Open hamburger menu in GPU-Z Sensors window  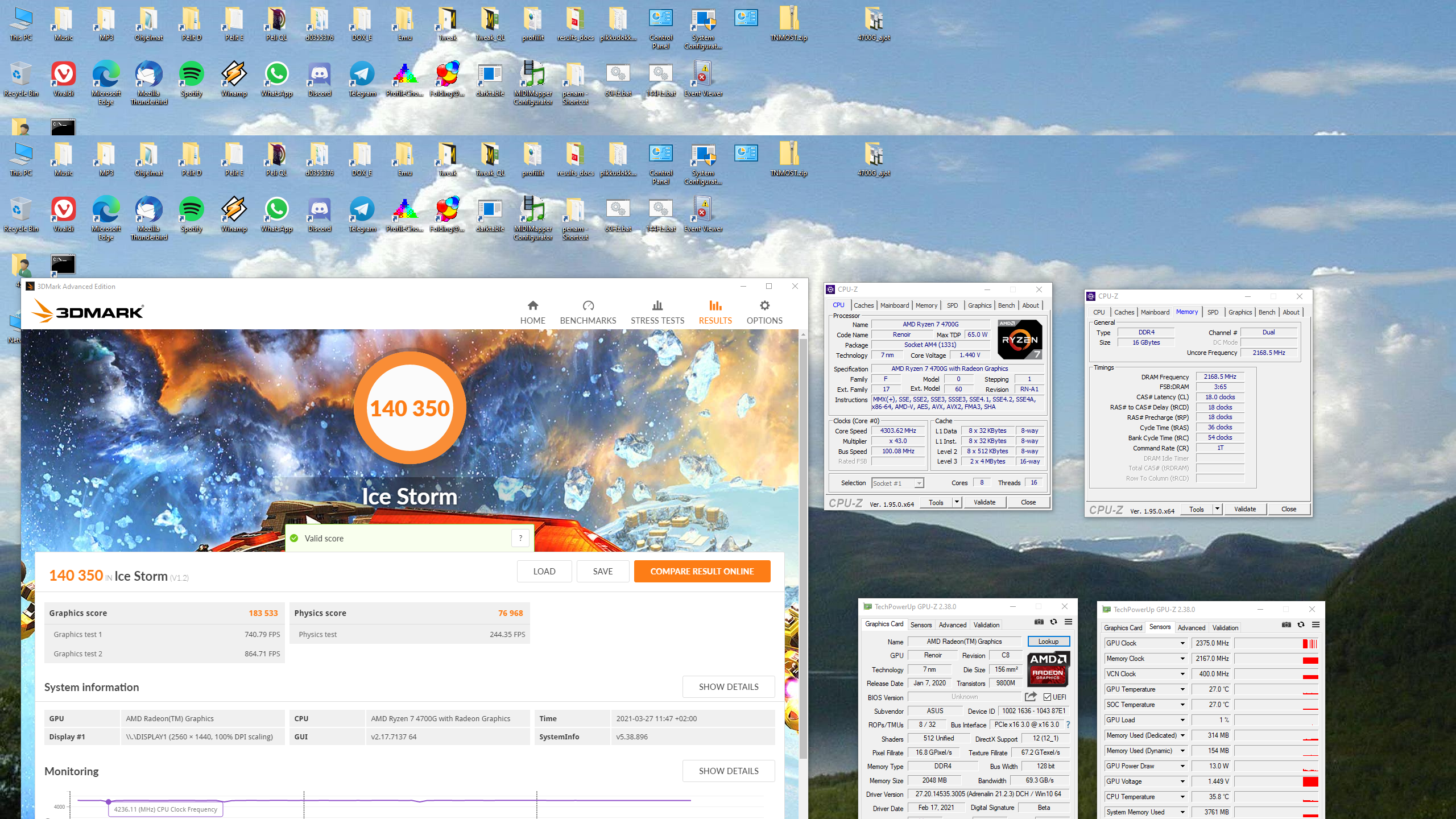point(1316,624)
